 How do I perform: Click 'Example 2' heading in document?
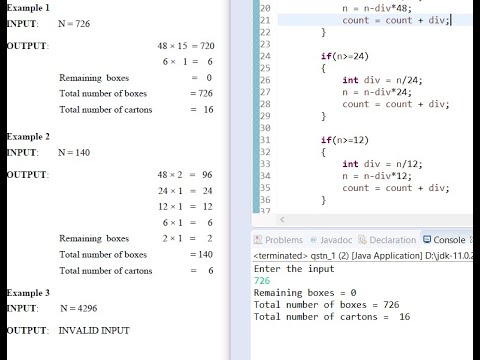[x=28, y=137]
